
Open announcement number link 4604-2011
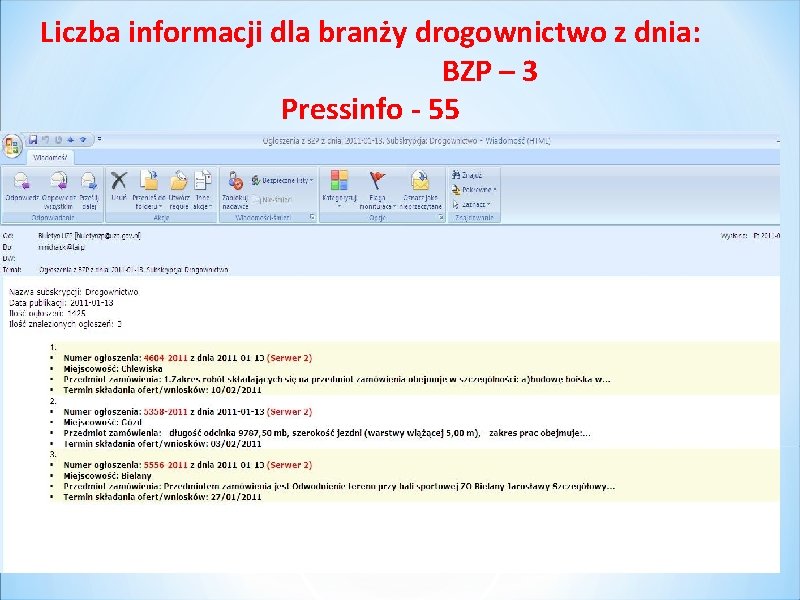pyautogui.click(x=166, y=358)
